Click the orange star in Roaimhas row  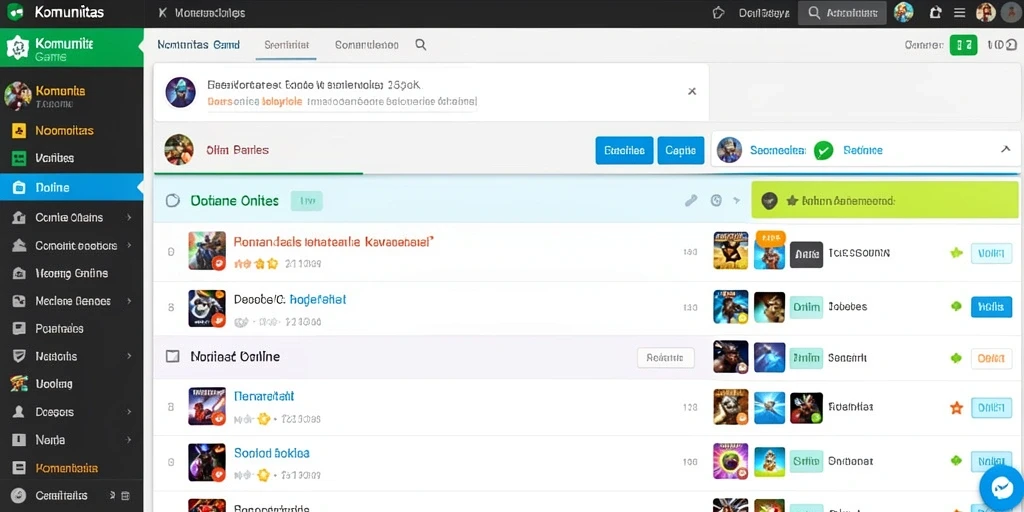pyautogui.click(x=956, y=408)
